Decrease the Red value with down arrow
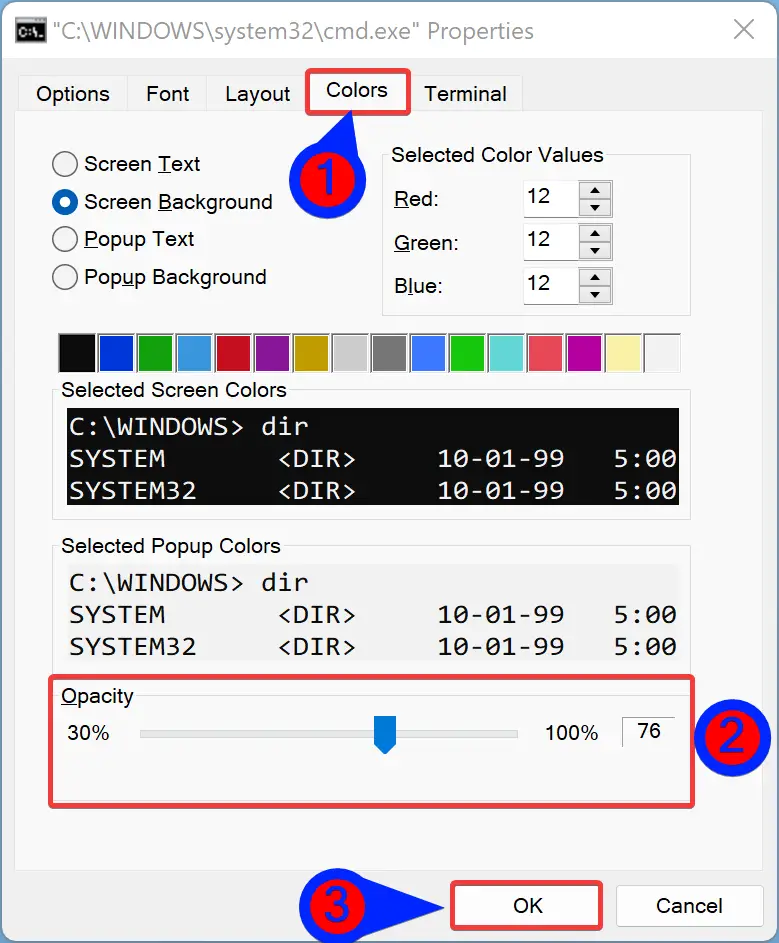 595,208
